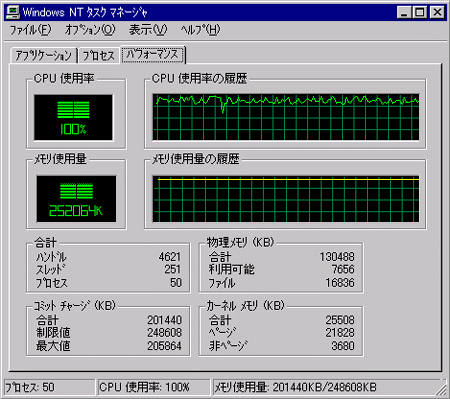Image resolution: width=450 pixels, height=399 pixels.
Task: Click the ハンドル value 4621
Action: coord(169,257)
